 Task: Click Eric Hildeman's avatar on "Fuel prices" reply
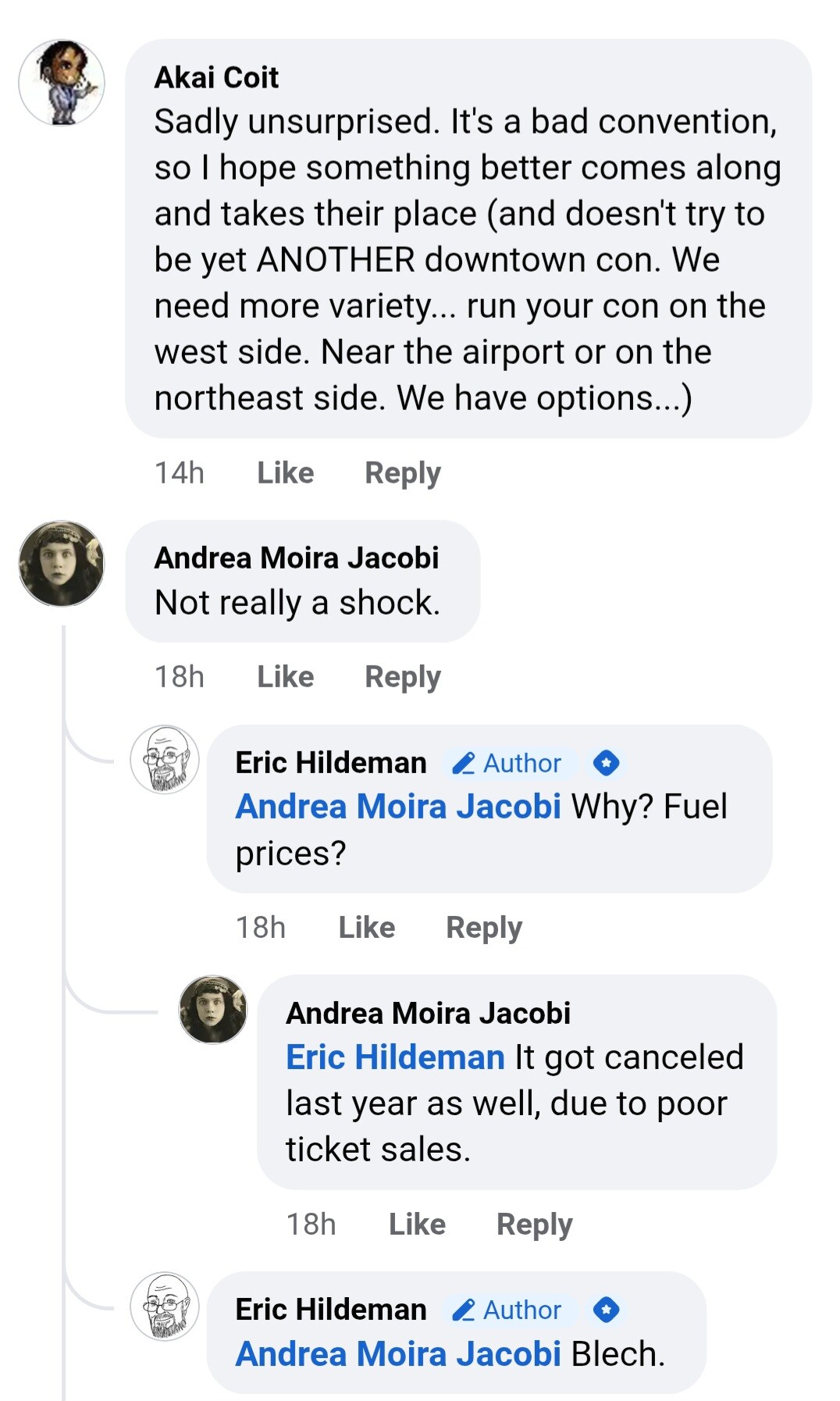tap(165, 759)
